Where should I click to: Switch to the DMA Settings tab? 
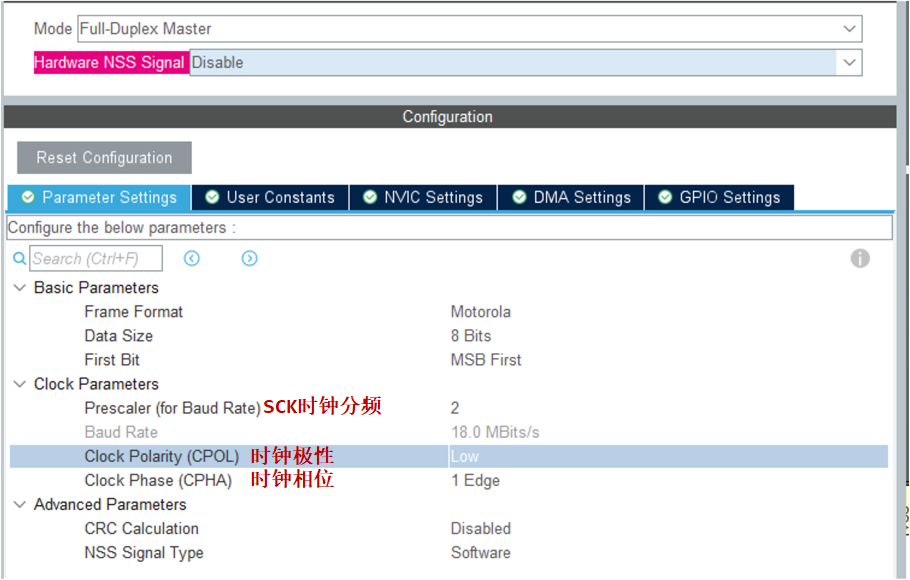click(x=571, y=197)
